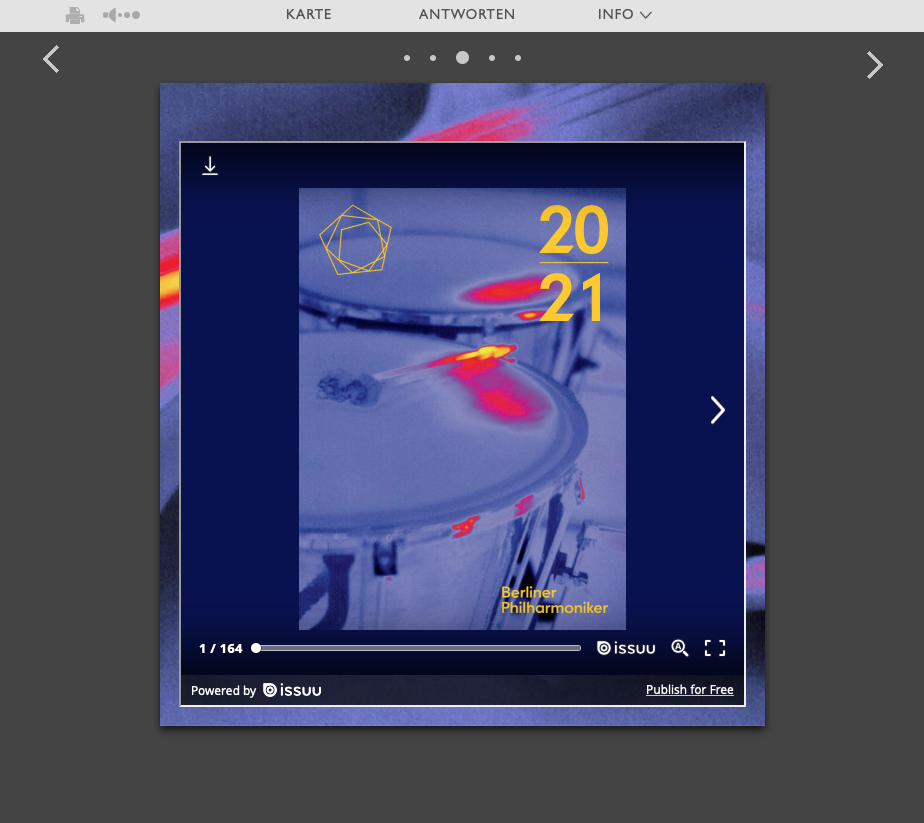
Task: Click the Publish for Free link
Action: point(689,690)
